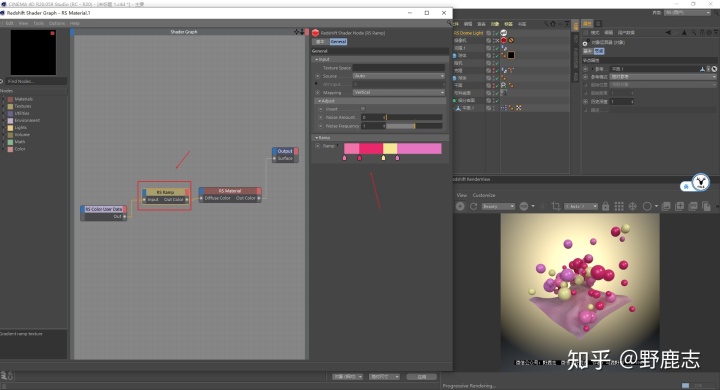Click the Redshift Shader Node red cube icon
The width and height of the screenshot is (720, 390).
[x=315, y=33]
